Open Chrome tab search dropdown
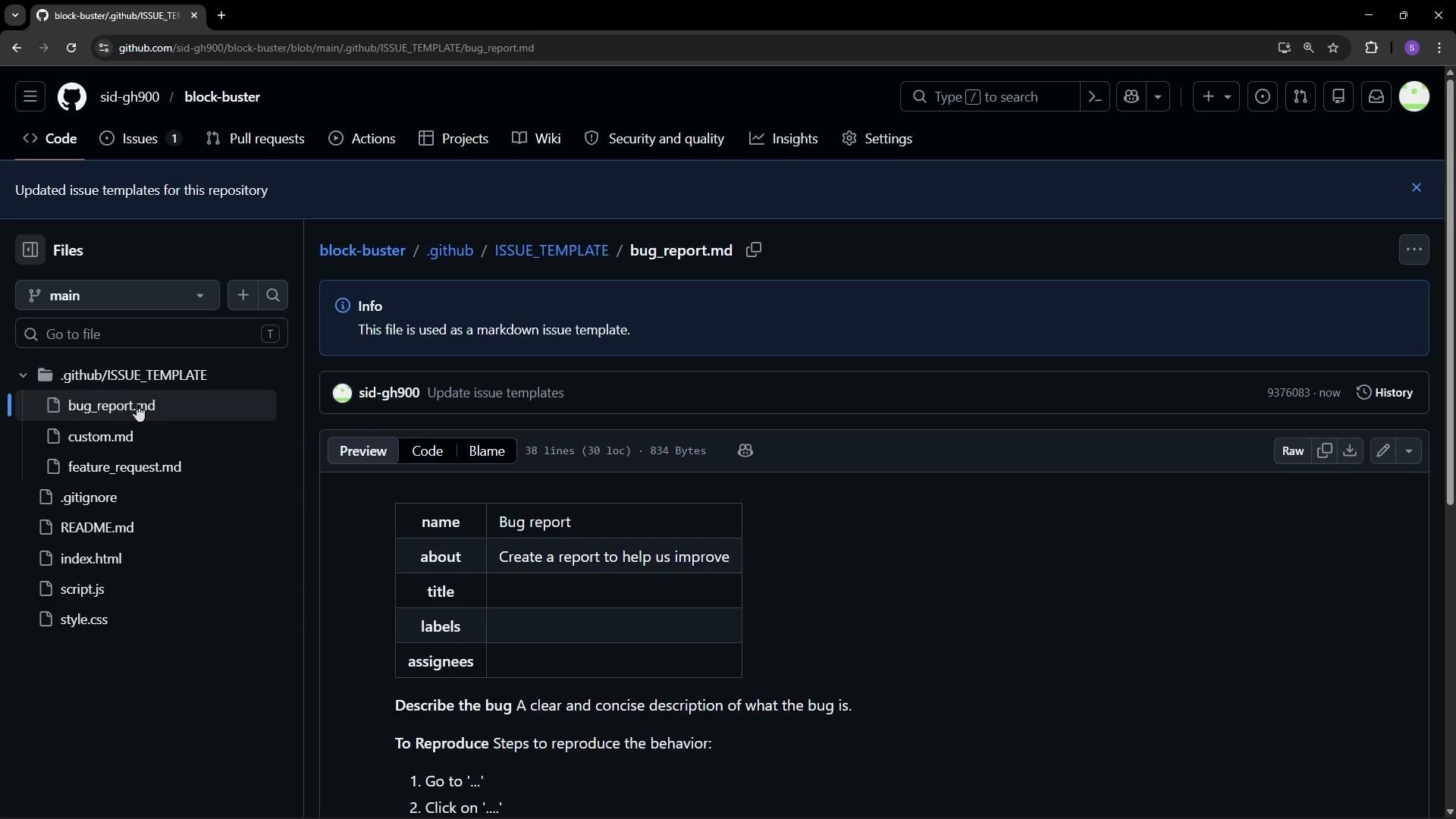 (x=14, y=15)
